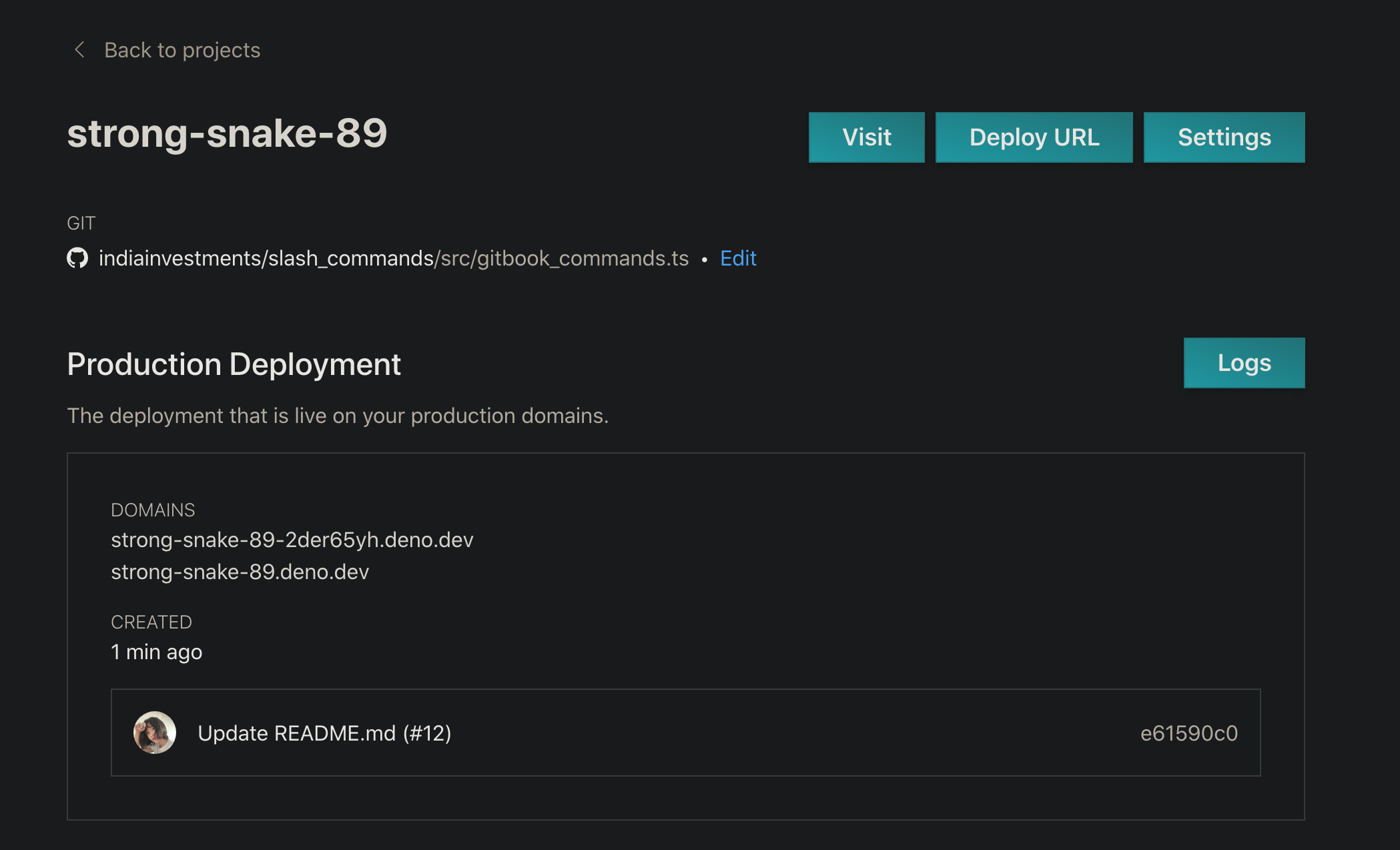Click the commit author avatar
Image resolution: width=1400 pixels, height=850 pixels.
(155, 733)
